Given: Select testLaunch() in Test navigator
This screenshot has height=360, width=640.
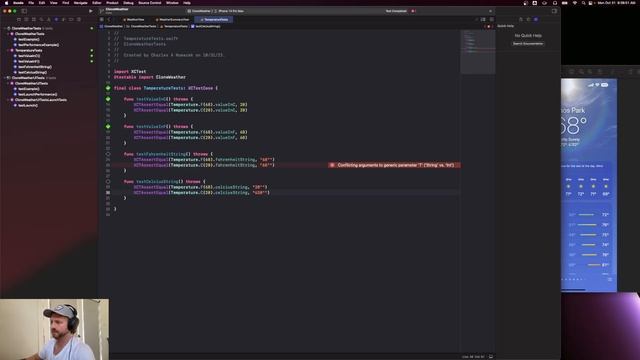Looking at the screenshot, I should click(x=28, y=105).
